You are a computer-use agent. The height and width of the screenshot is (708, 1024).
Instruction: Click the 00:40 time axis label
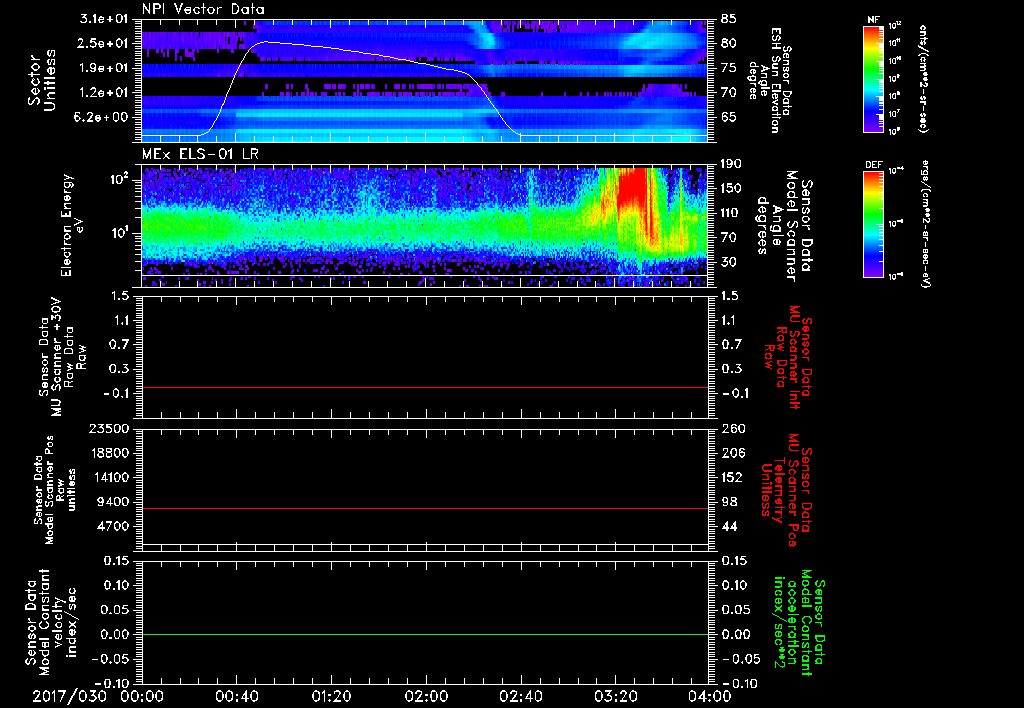pos(236,696)
